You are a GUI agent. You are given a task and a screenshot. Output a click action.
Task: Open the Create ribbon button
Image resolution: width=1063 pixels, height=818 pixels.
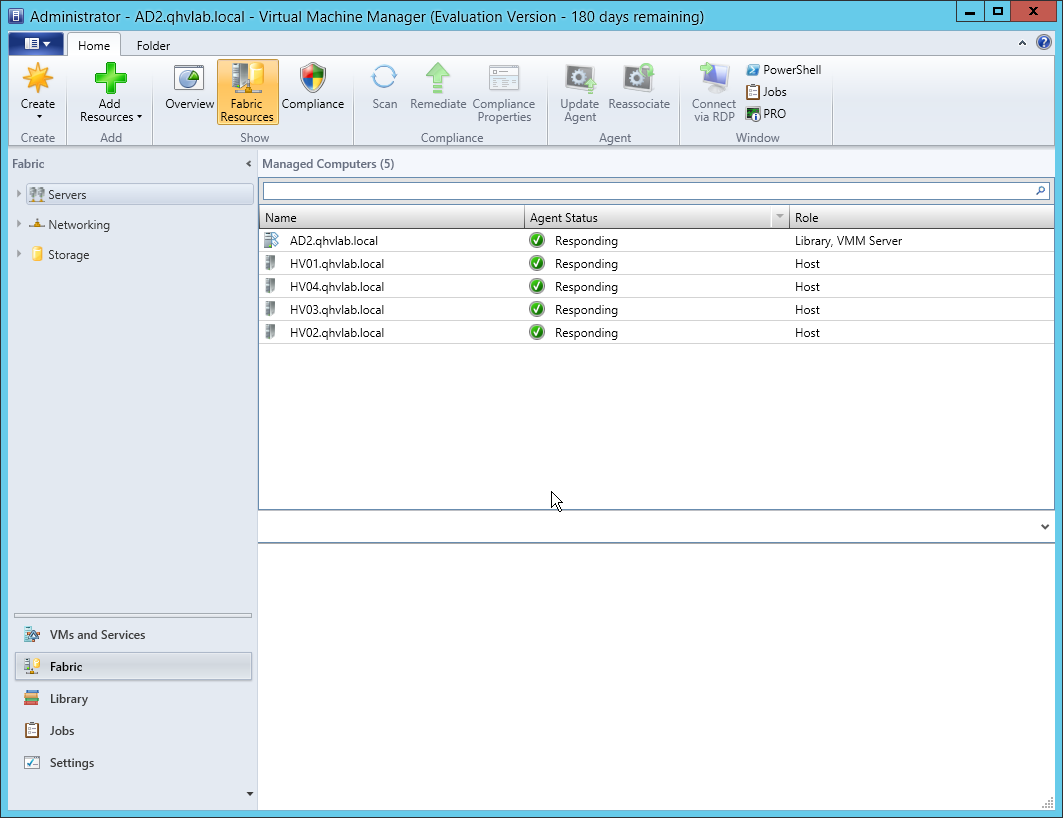[x=38, y=93]
